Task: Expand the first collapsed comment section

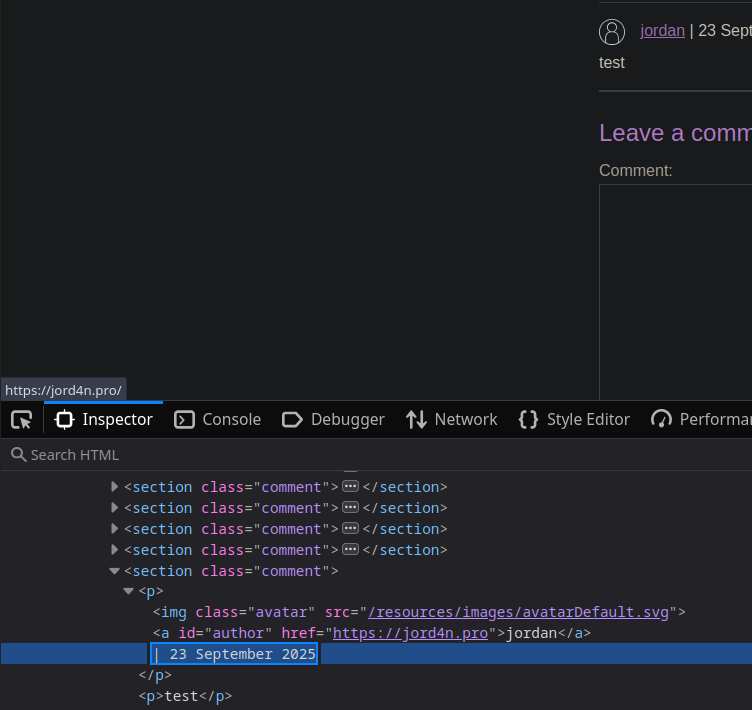Action: [115, 487]
